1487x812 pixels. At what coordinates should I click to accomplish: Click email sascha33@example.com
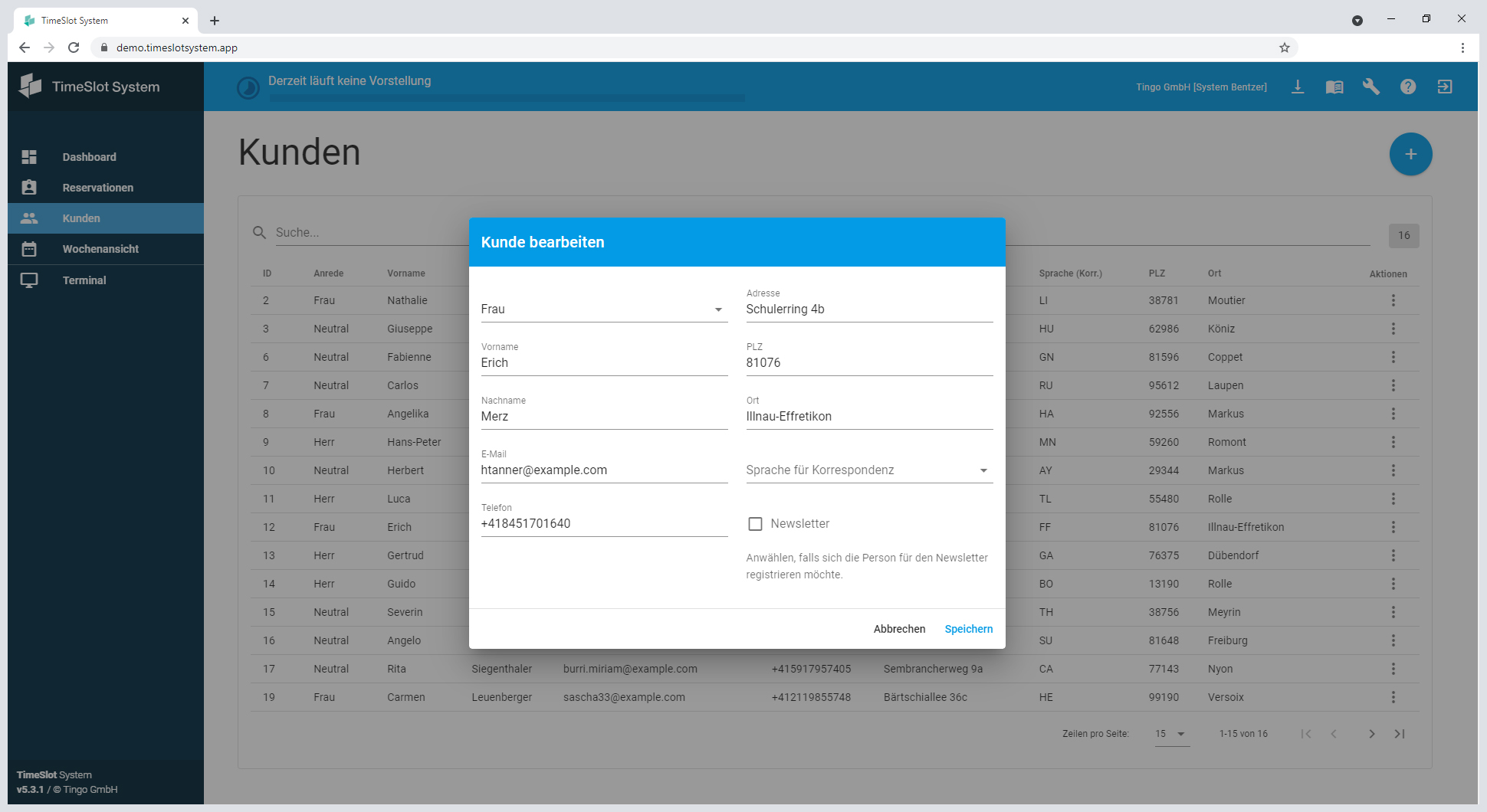[624, 697]
